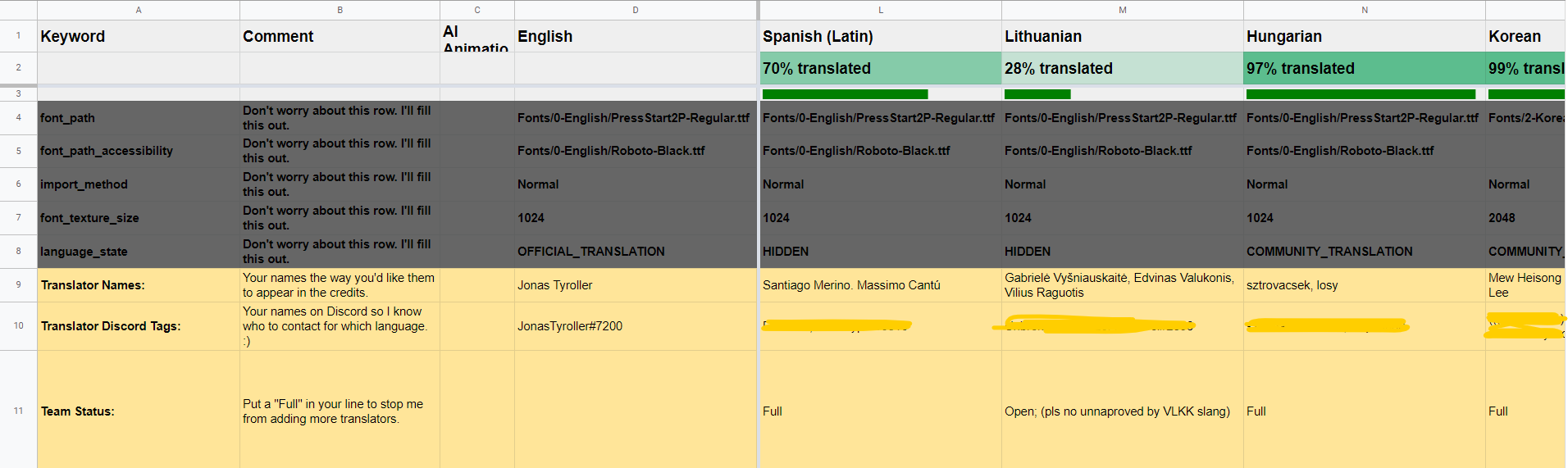
Task: Click the Hungarian green progress bar
Action: pyautogui.click(x=1361, y=94)
